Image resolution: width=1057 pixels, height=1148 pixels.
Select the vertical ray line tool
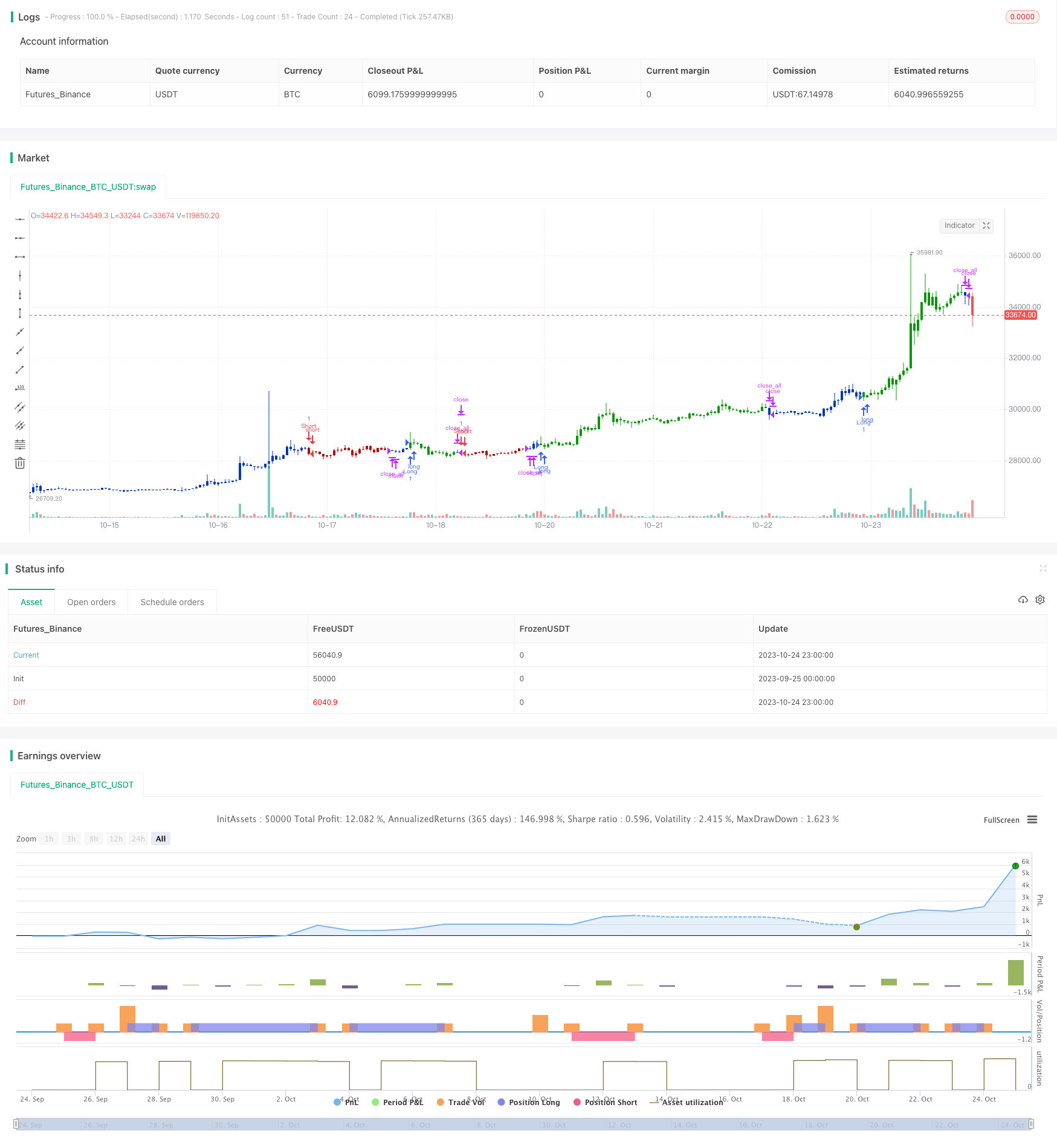20,294
